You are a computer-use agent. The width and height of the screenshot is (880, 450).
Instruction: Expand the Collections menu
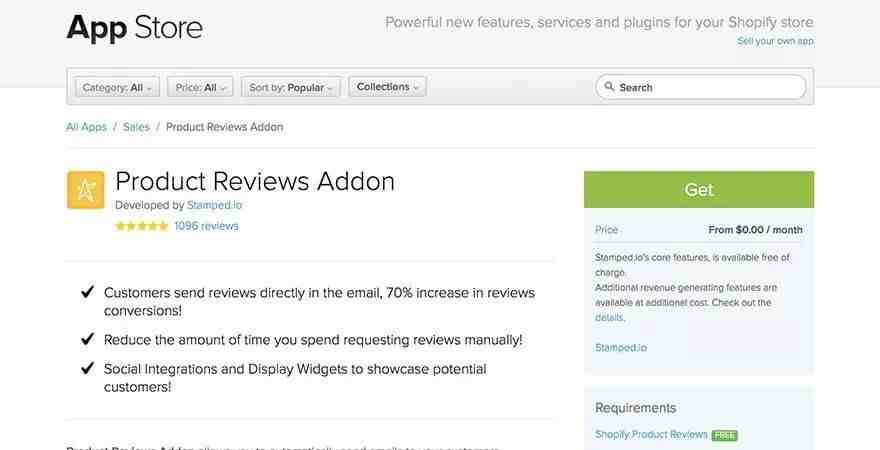388,87
